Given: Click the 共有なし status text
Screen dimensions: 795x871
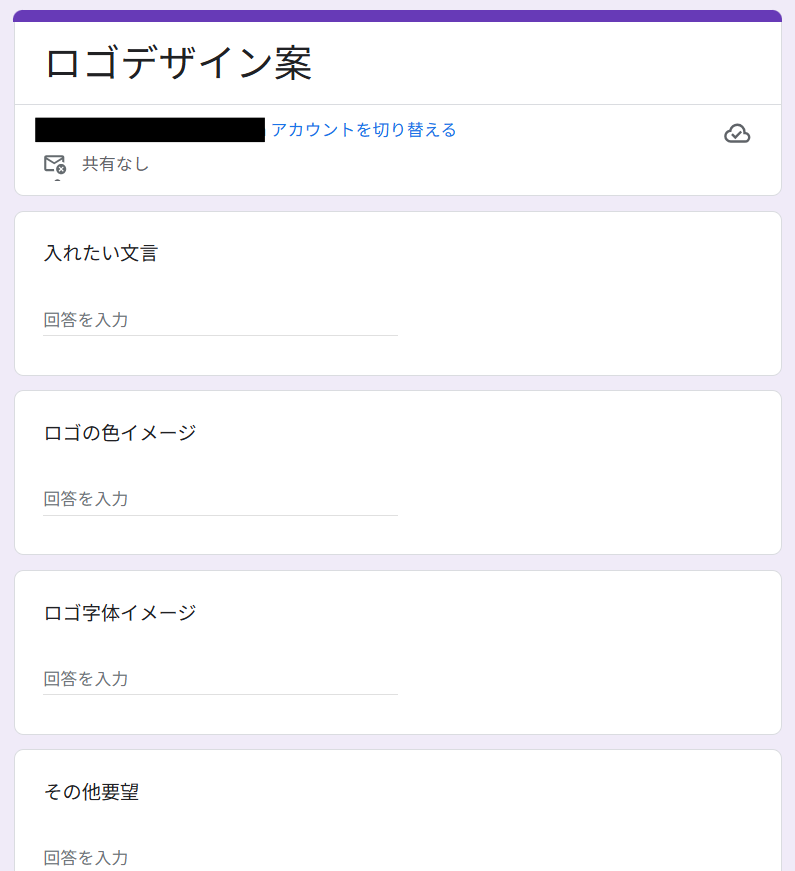Looking at the screenshot, I should 115,164.
